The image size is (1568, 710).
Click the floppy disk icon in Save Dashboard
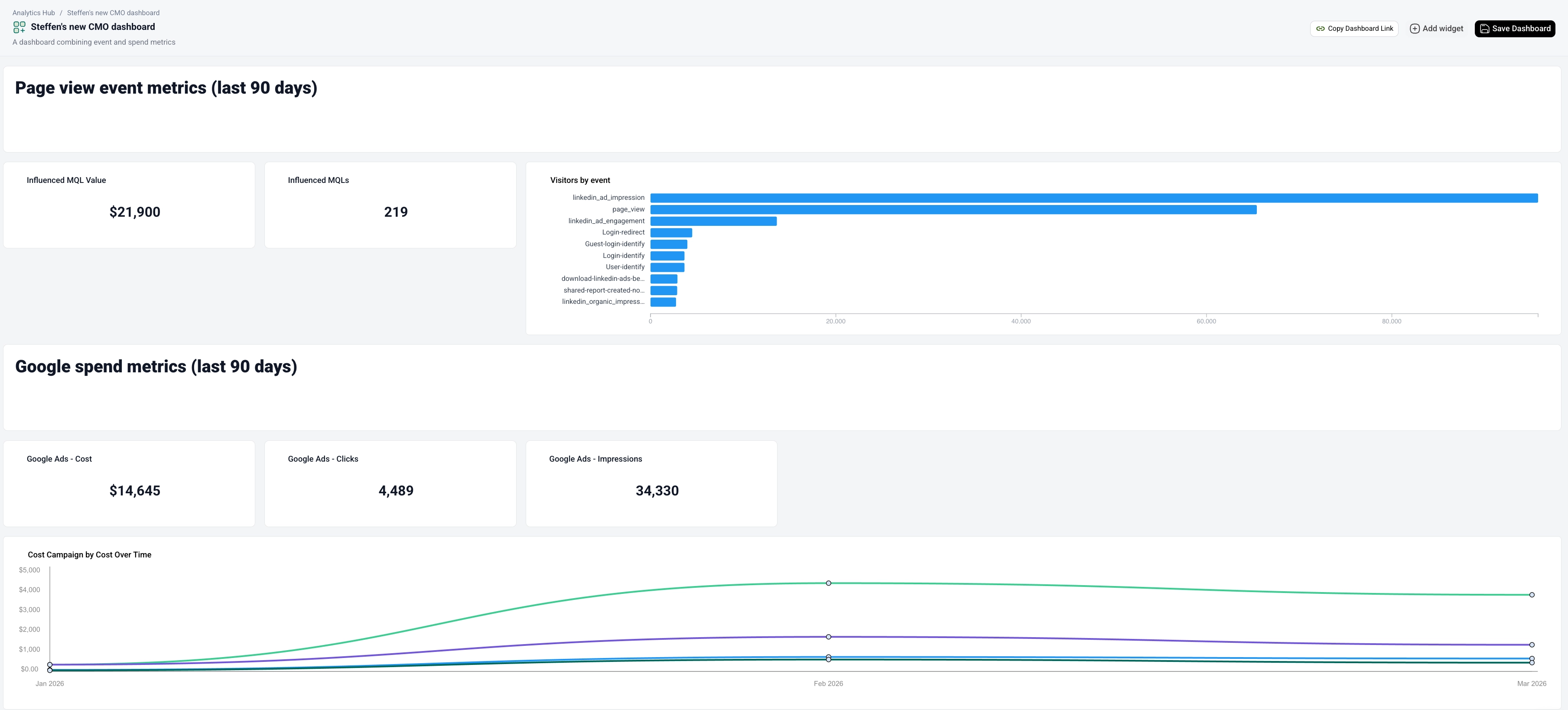point(1484,29)
